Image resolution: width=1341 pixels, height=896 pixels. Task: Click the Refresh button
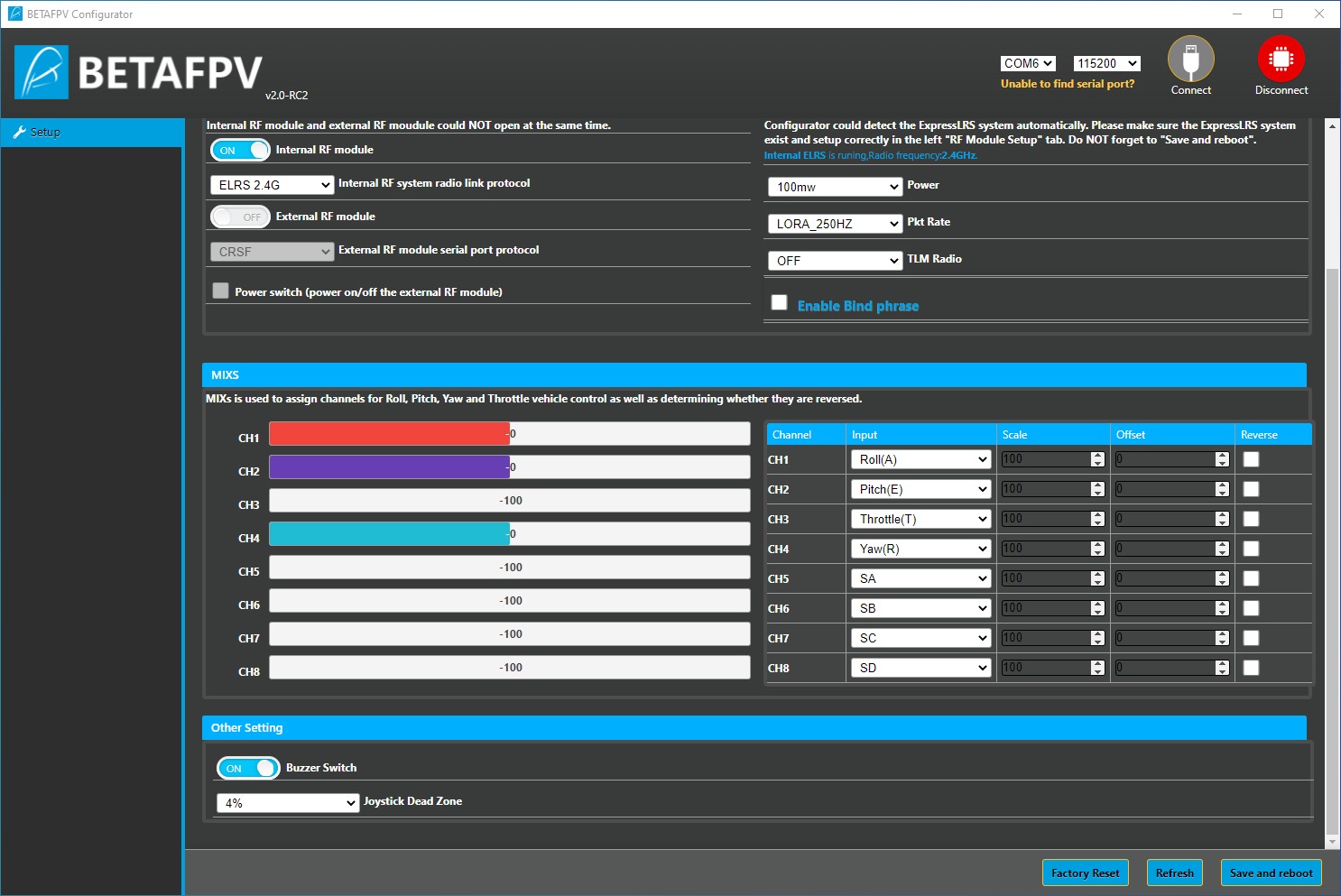pyautogui.click(x=1174, y=873)
